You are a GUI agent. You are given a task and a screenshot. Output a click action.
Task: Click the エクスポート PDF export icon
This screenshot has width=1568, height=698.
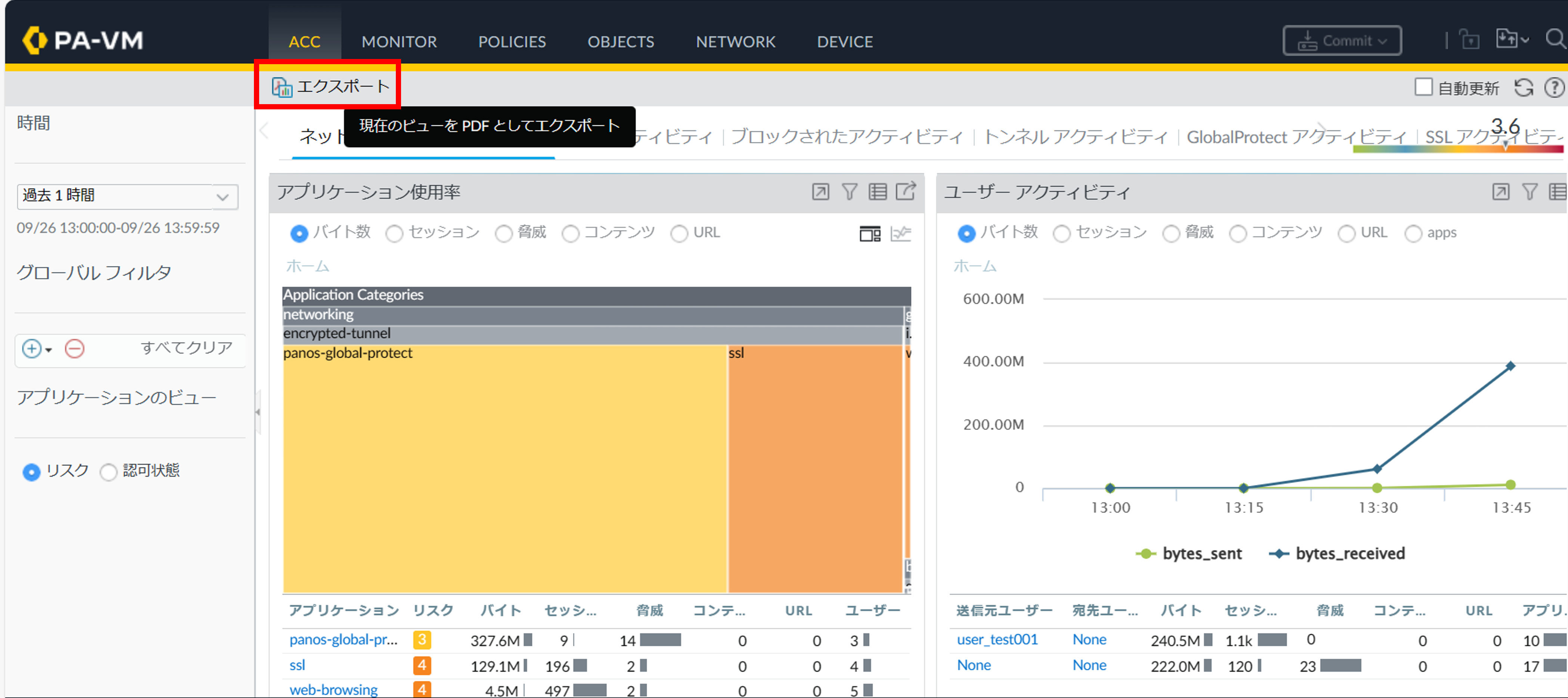(x=281, y=88)
